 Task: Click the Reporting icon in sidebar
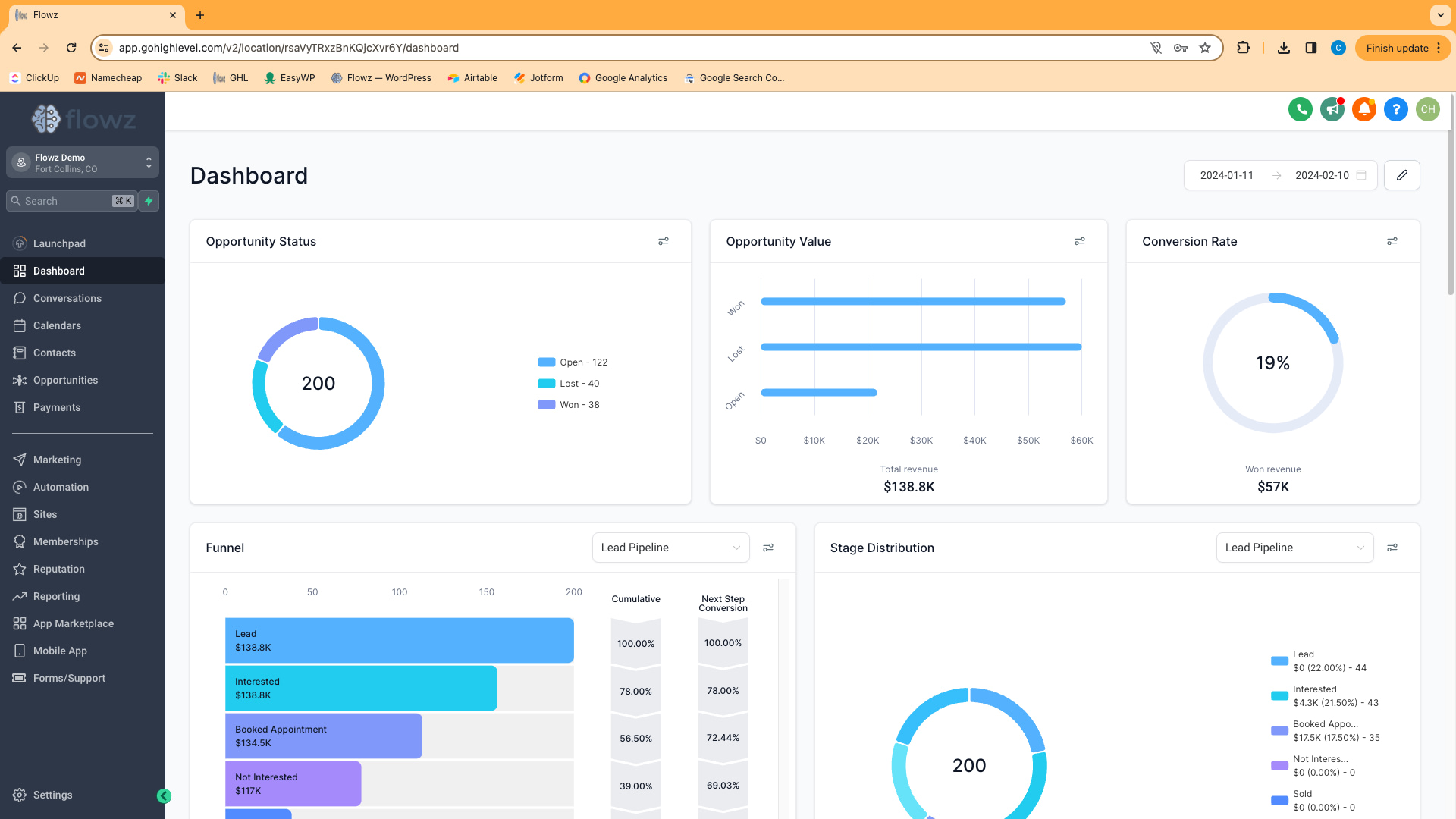pos(19,596)
